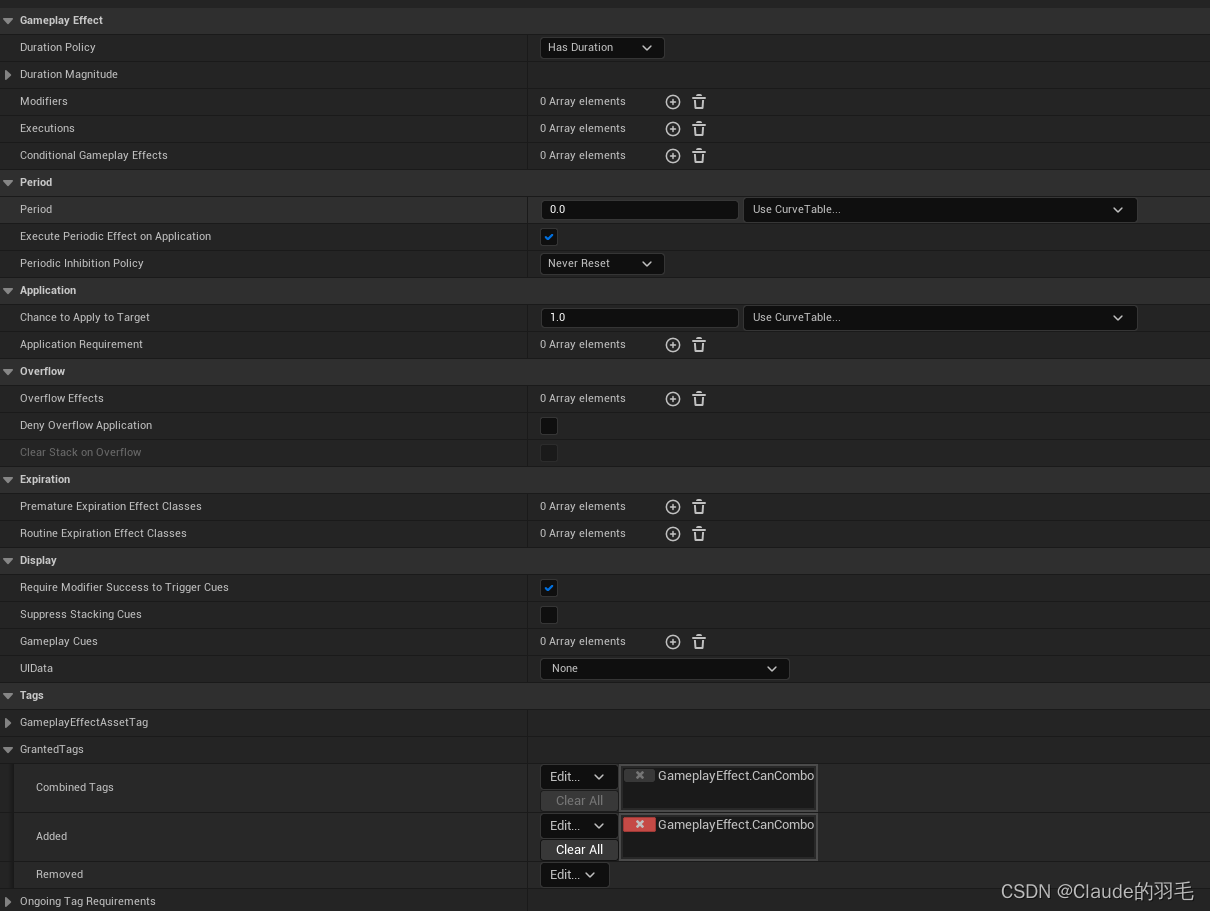Collapse Gameplay Effect section
The image size is (1210, 911).
[8, 21]
